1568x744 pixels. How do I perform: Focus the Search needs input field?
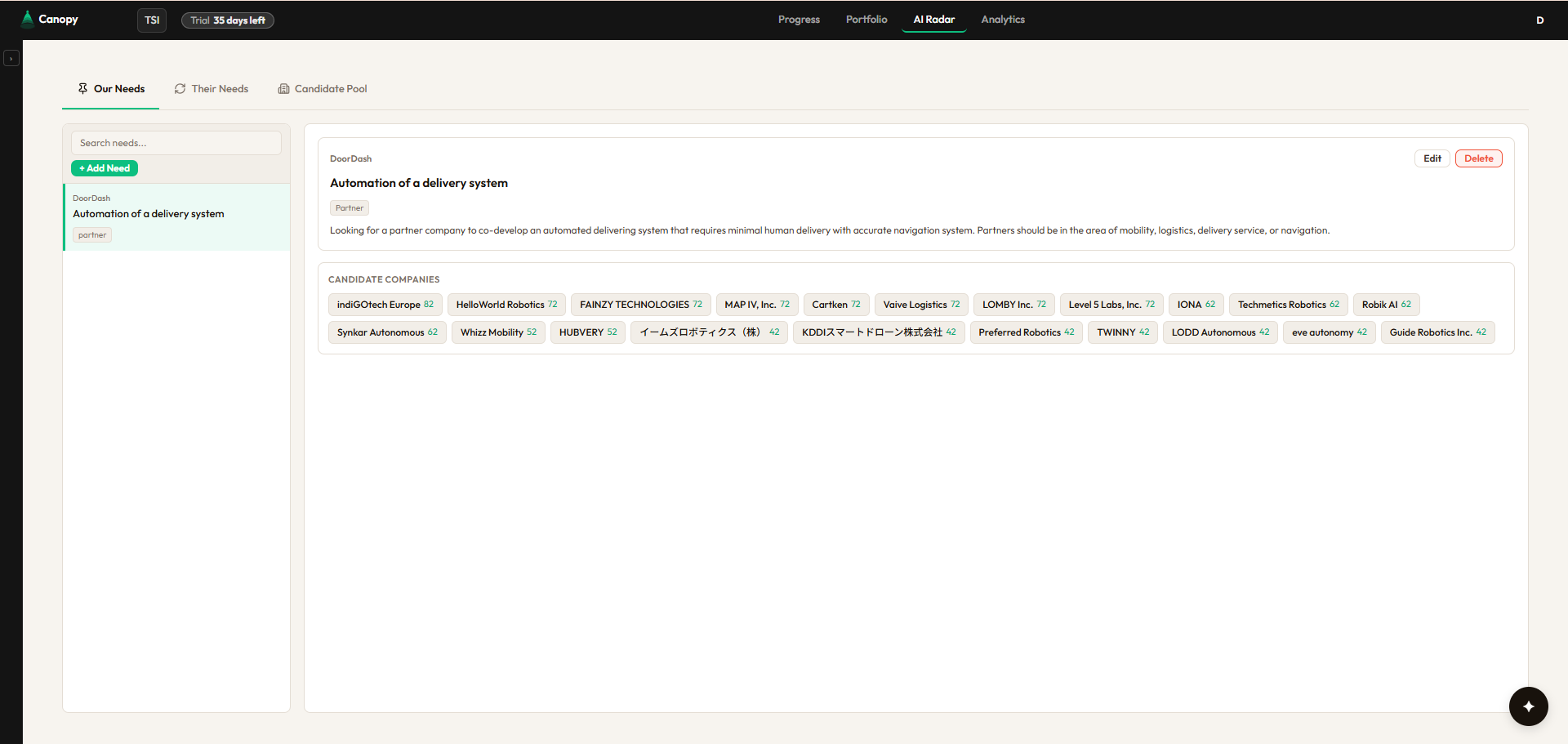click(x=176, y=143)
